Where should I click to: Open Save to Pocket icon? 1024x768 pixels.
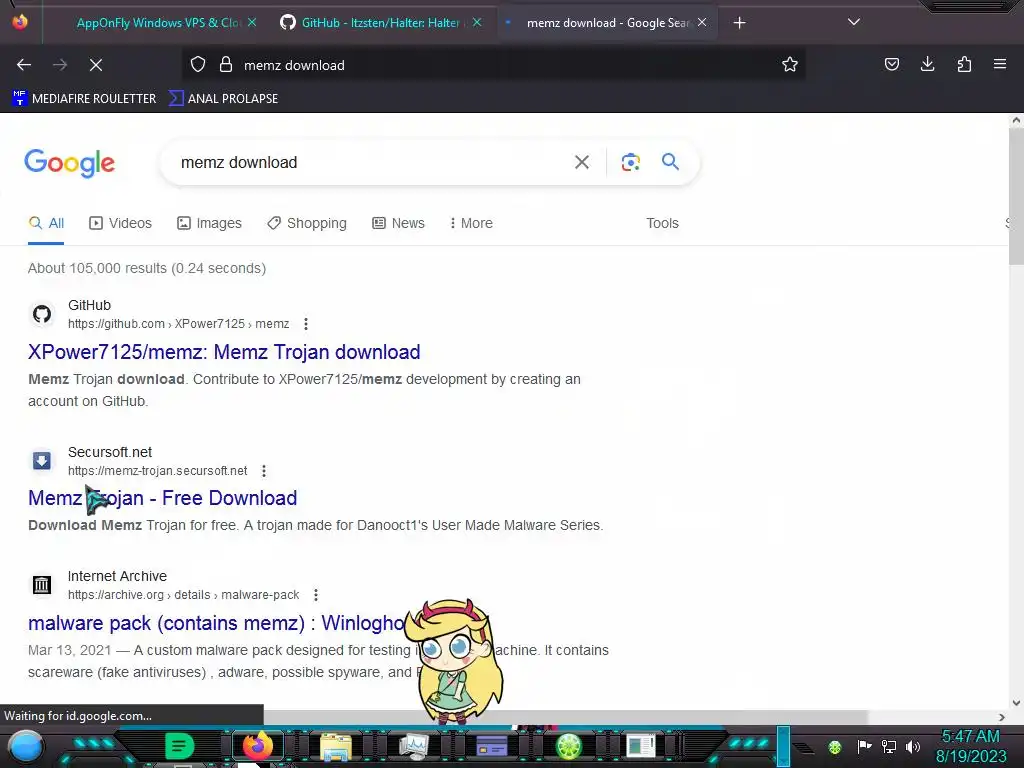point(892,64)
